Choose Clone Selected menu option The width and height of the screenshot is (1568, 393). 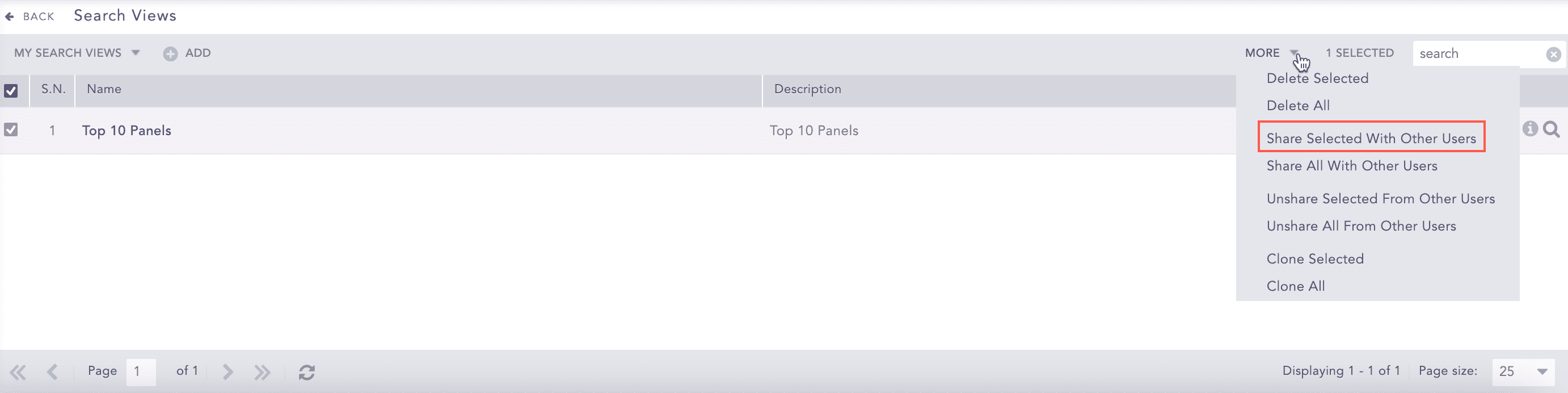[x=1315, y=259]
